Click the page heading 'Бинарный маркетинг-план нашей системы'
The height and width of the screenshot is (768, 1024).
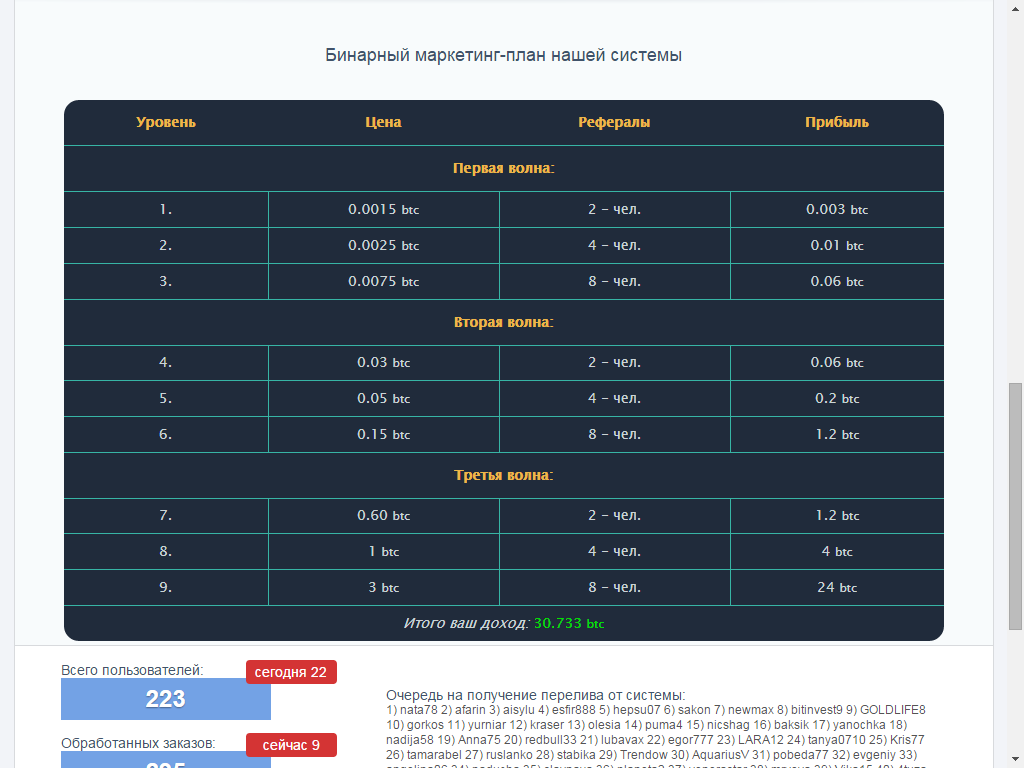[504, 56]
